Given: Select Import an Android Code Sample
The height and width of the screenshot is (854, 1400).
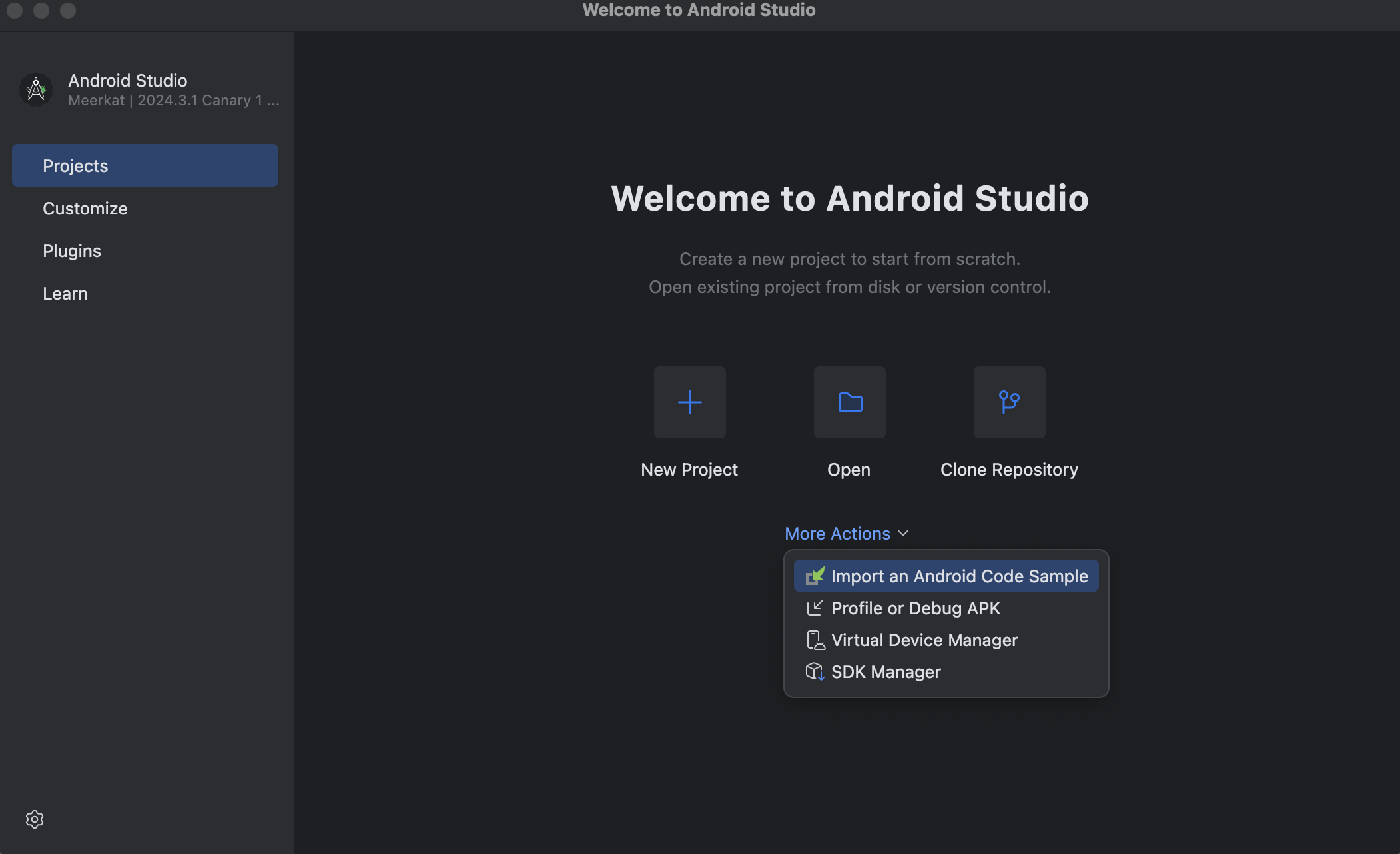Looking at the screenshot, I should pos(959,576).
